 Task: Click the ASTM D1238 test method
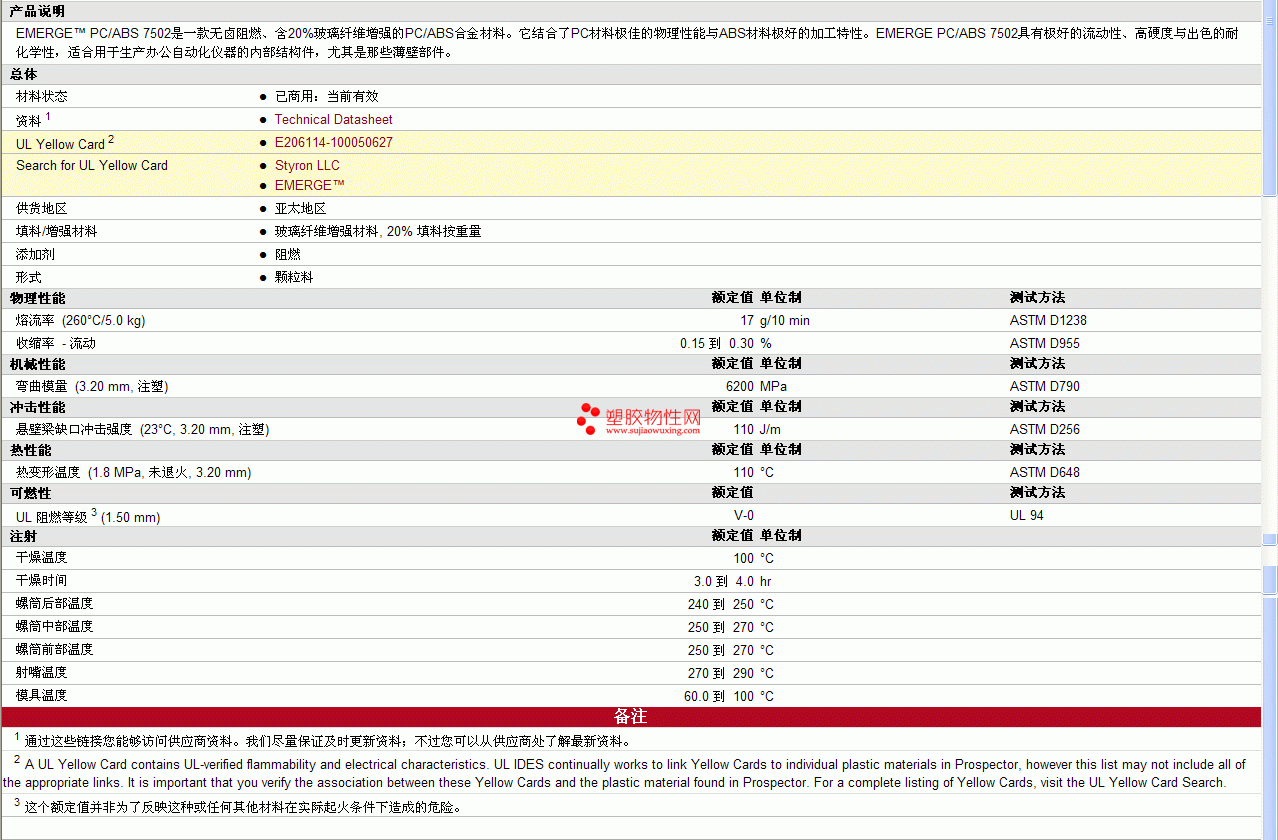click(x=1048, y=321)
